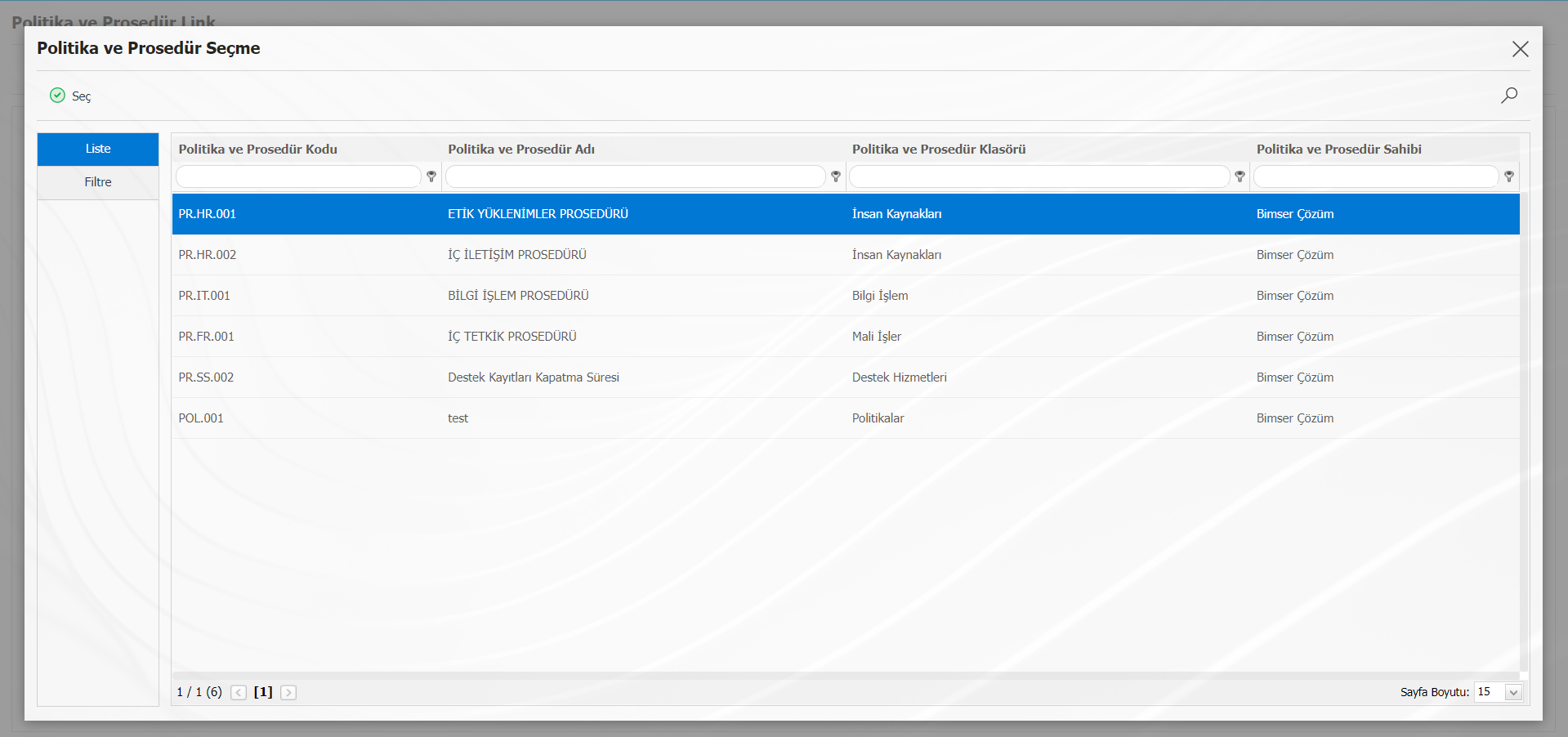Go to previous page arrow
The height and width of the screenshot is (737, 1568).
(239, 693)
